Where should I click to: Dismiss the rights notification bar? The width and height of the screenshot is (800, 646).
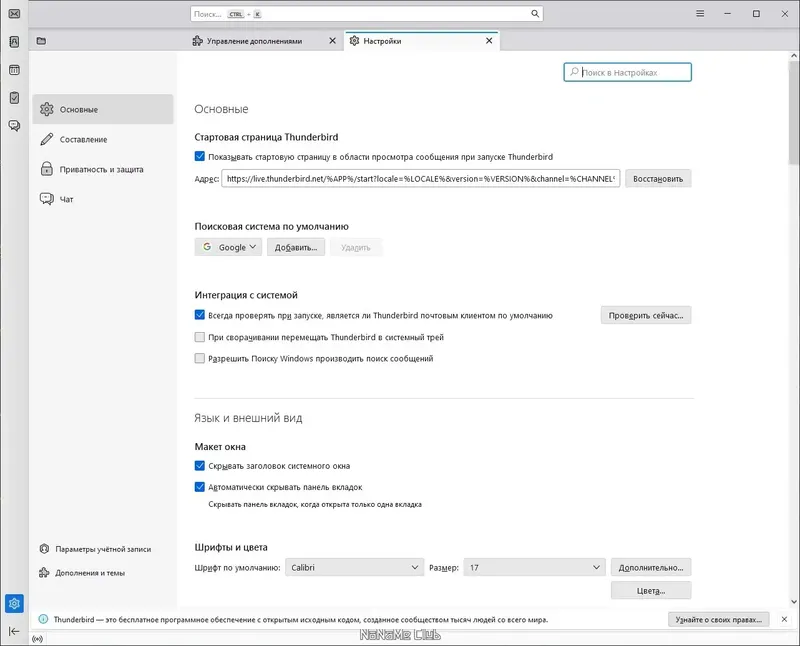click(784, 619)
